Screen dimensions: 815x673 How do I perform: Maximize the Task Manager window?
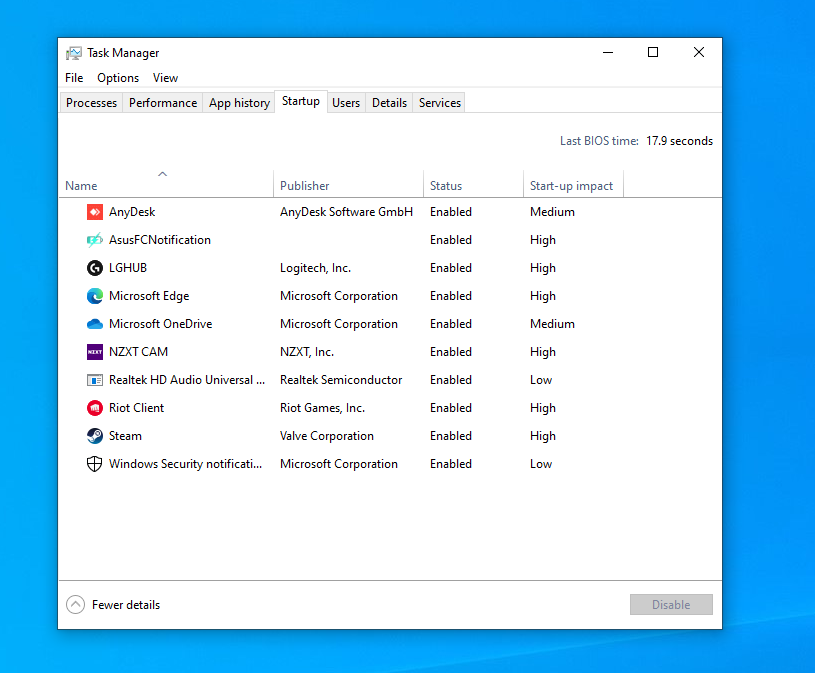tap(653, 52)
